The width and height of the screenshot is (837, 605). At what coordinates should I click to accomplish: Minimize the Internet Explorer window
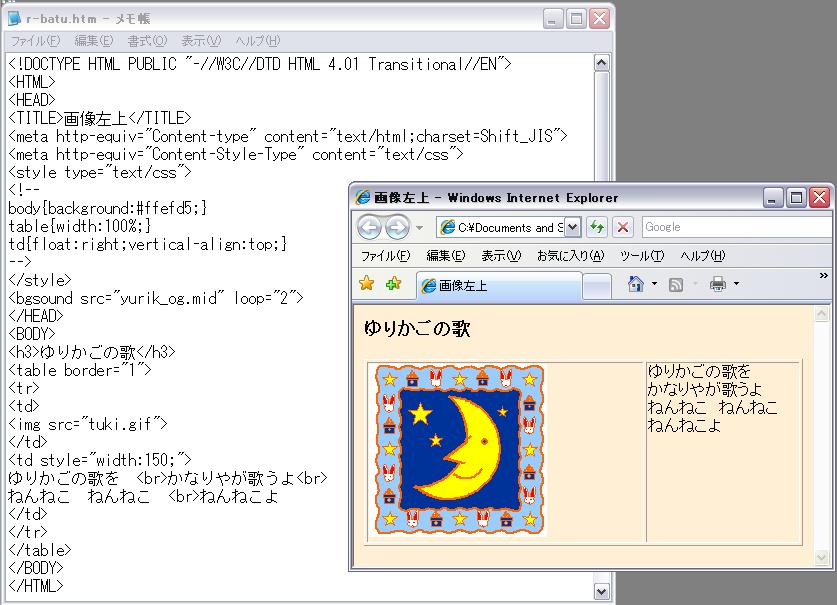point(772,198)
